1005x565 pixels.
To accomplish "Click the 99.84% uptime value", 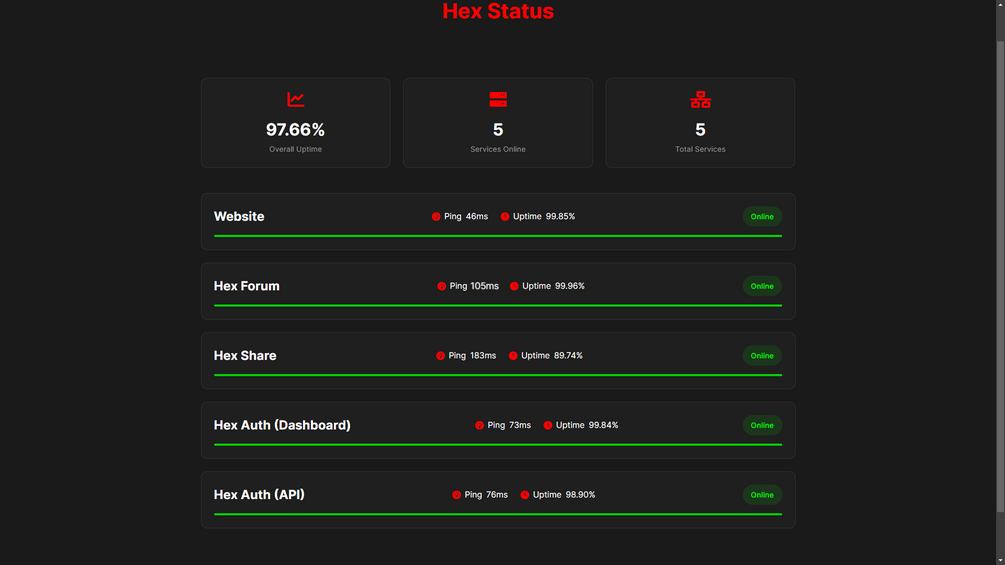I will pos(604,425).
